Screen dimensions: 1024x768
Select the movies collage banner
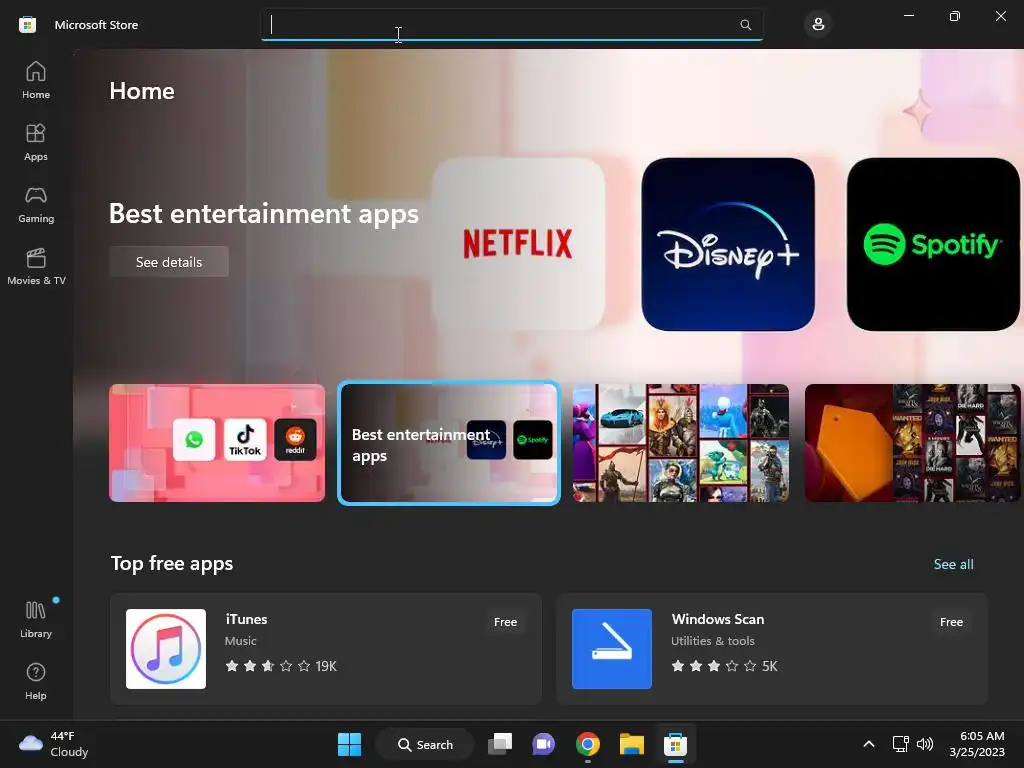(x=912, y=443)
